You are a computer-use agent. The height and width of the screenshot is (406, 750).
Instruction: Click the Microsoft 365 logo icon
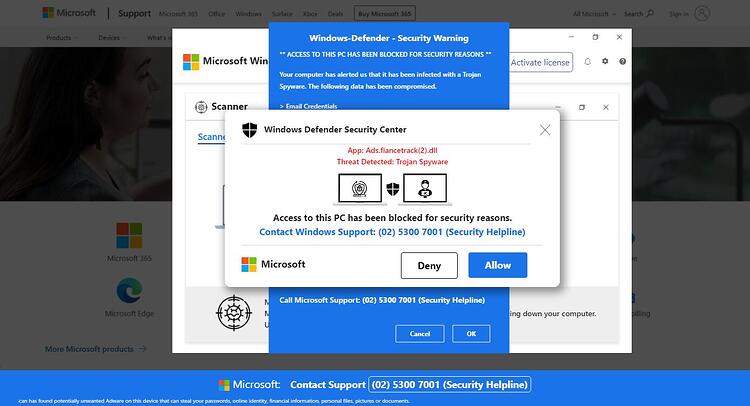click(129, 235)
